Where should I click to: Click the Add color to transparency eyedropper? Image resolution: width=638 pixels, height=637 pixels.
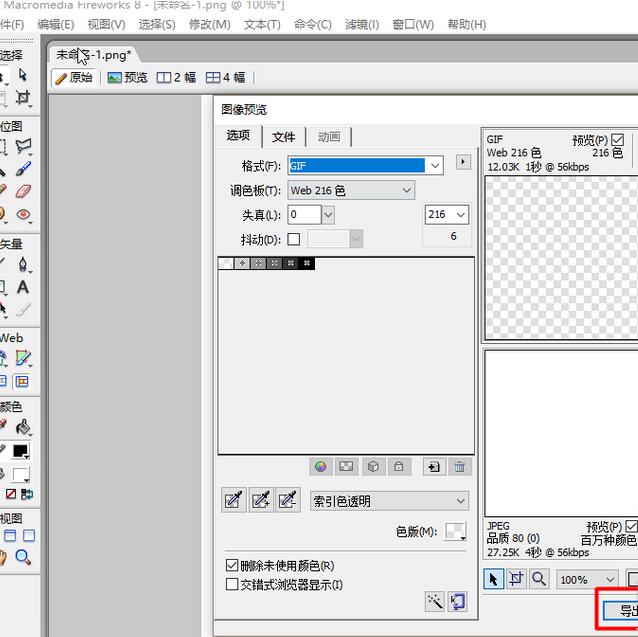tap(261, 500)
